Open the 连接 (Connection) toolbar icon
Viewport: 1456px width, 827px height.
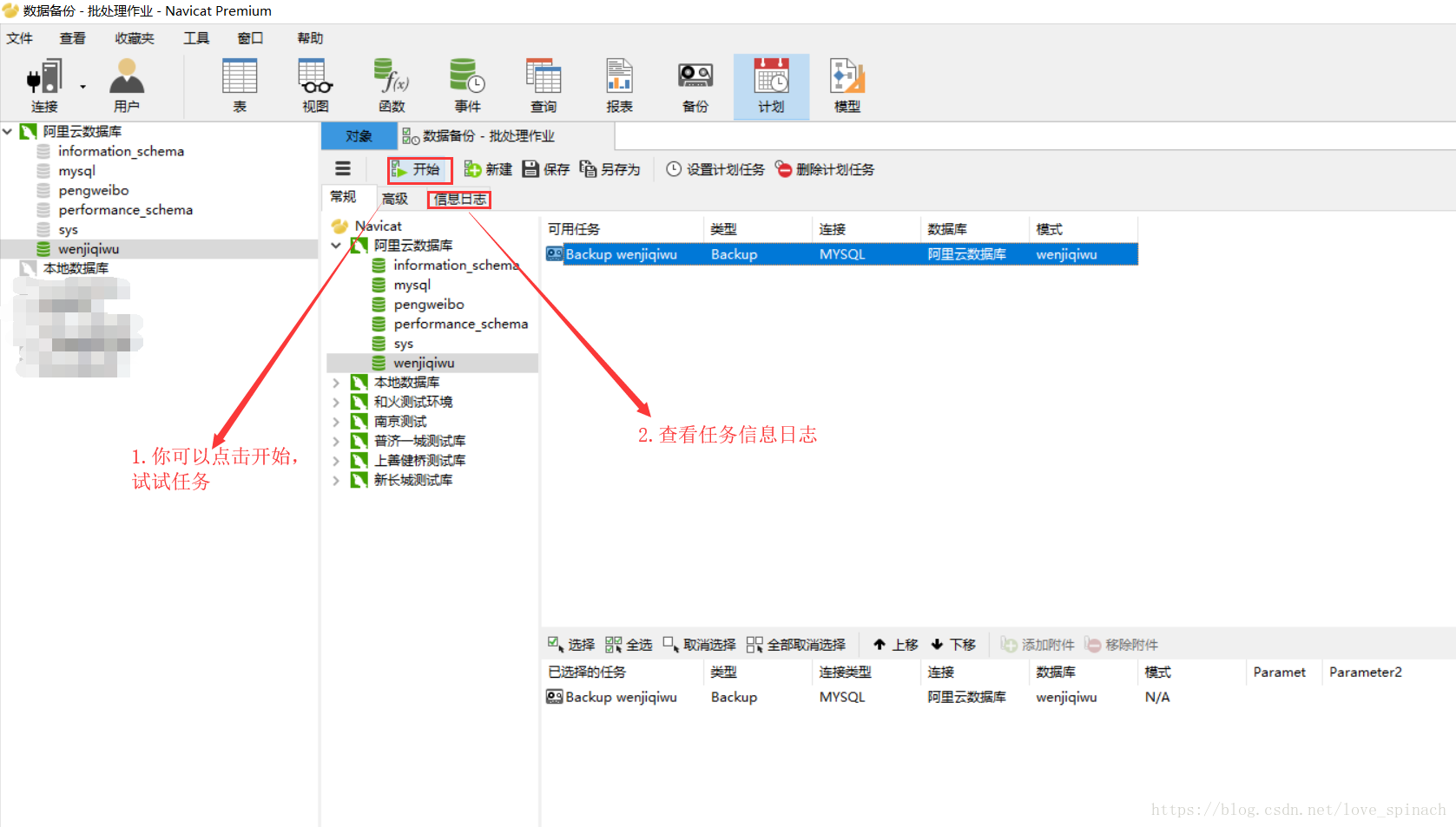[x=44, y=85]
